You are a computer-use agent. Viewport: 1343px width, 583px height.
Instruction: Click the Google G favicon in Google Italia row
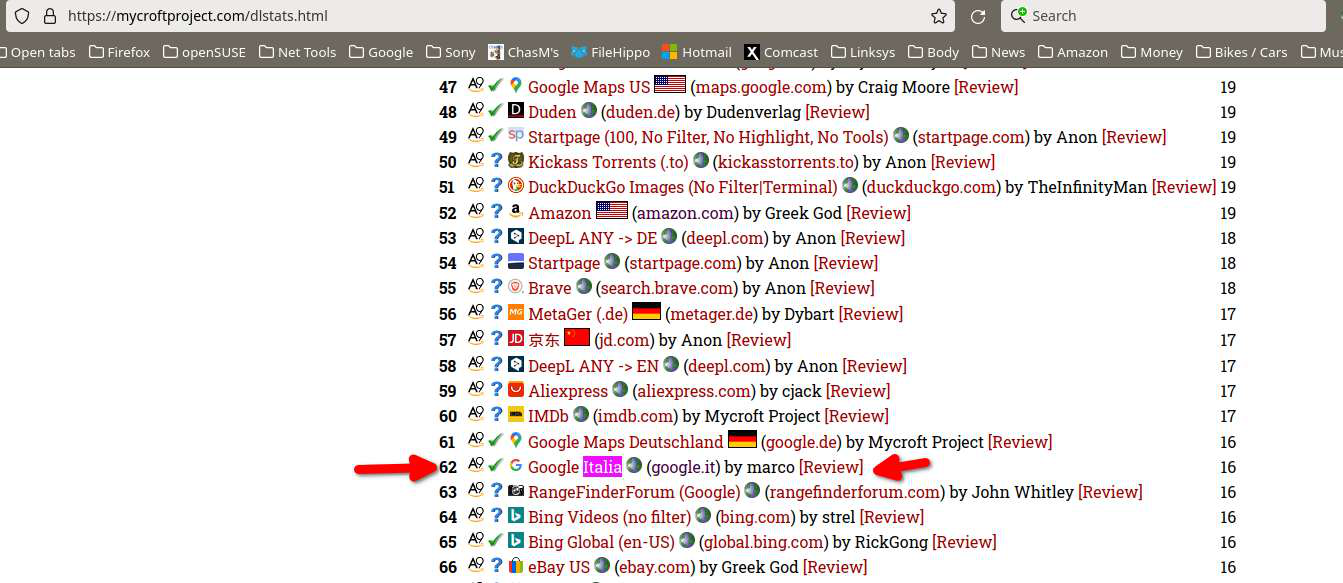pyautogui.click(x=516, y=465)
